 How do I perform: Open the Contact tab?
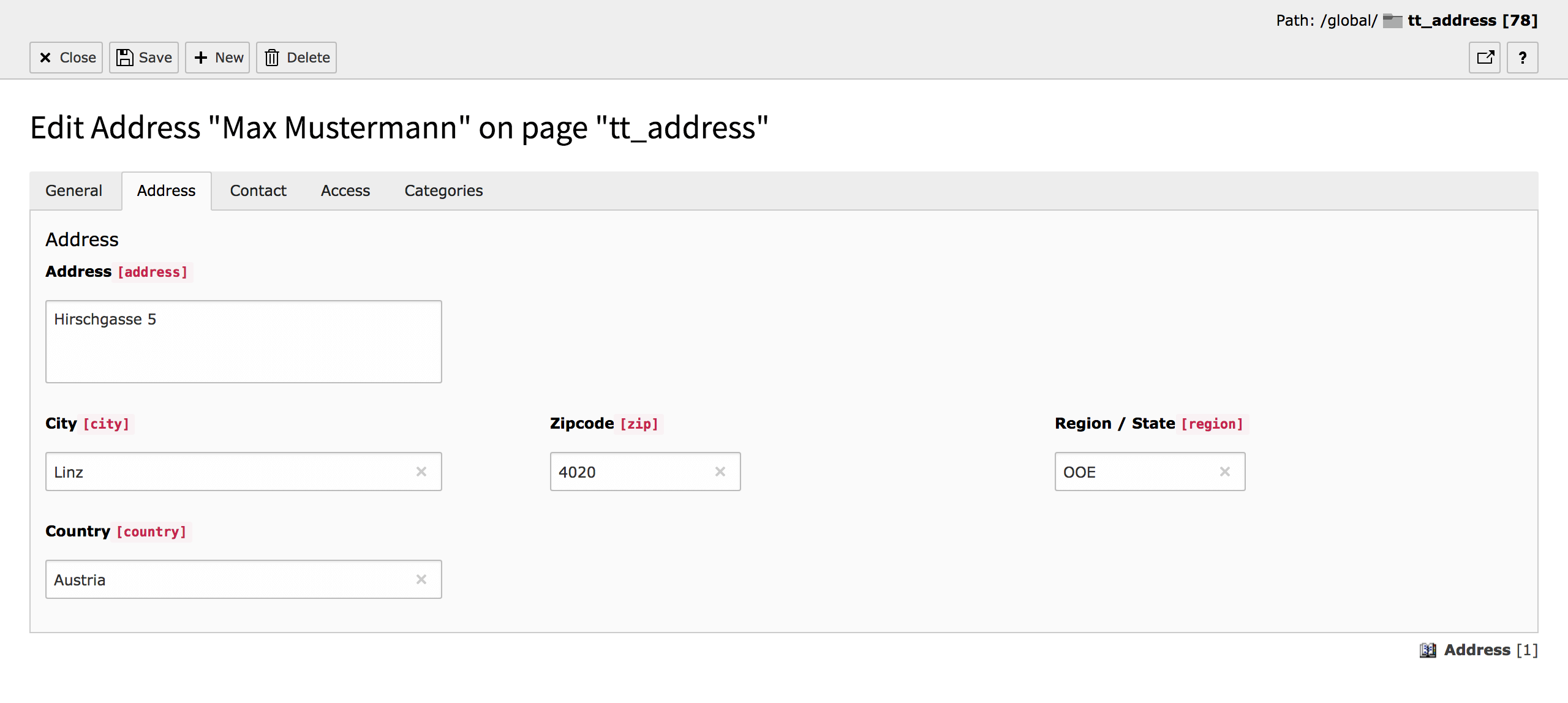pyautogui.click(x=258, y=191)
